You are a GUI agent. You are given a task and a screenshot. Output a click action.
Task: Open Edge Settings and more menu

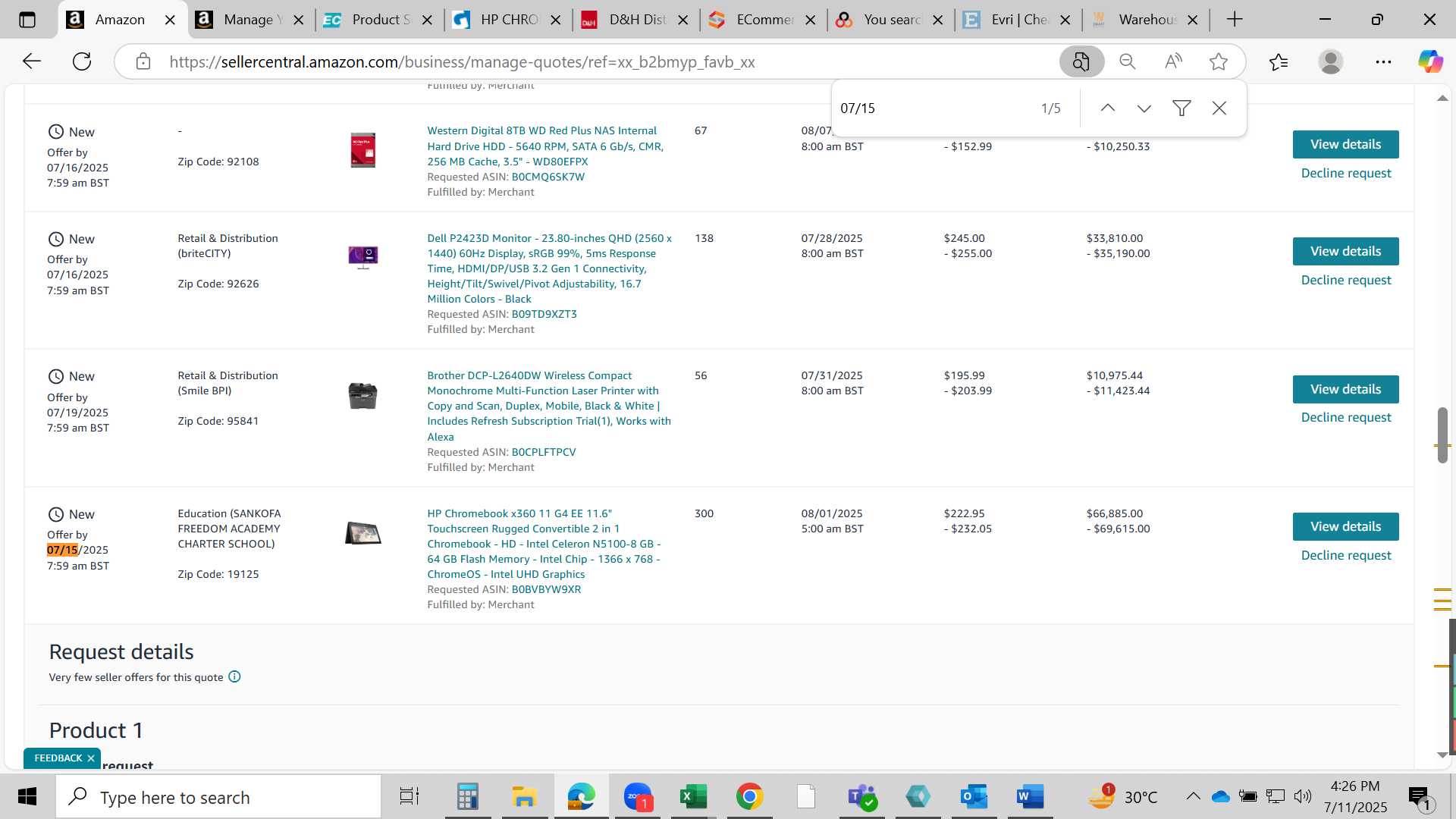(x=1383, y=61)
